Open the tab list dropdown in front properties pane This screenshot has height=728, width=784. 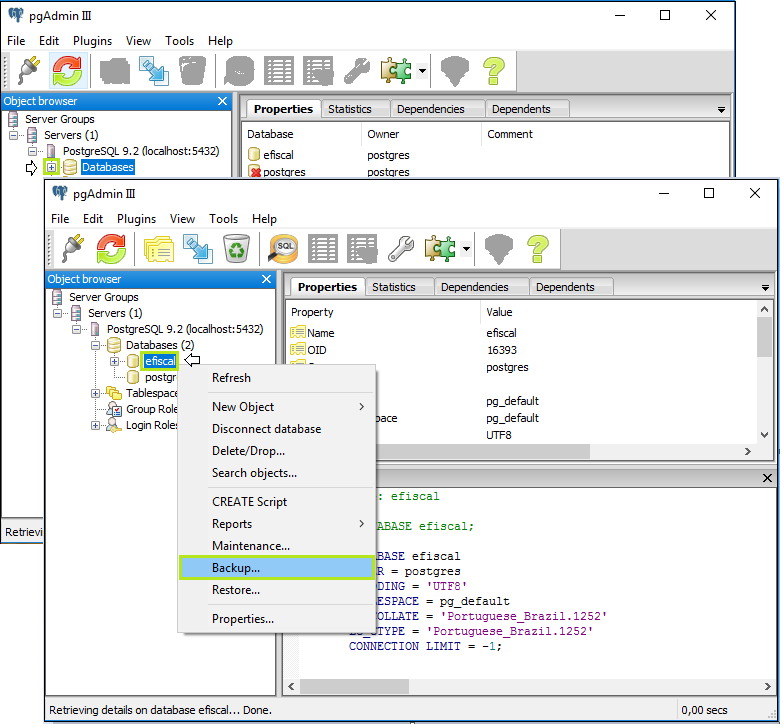tap(765, 288)
